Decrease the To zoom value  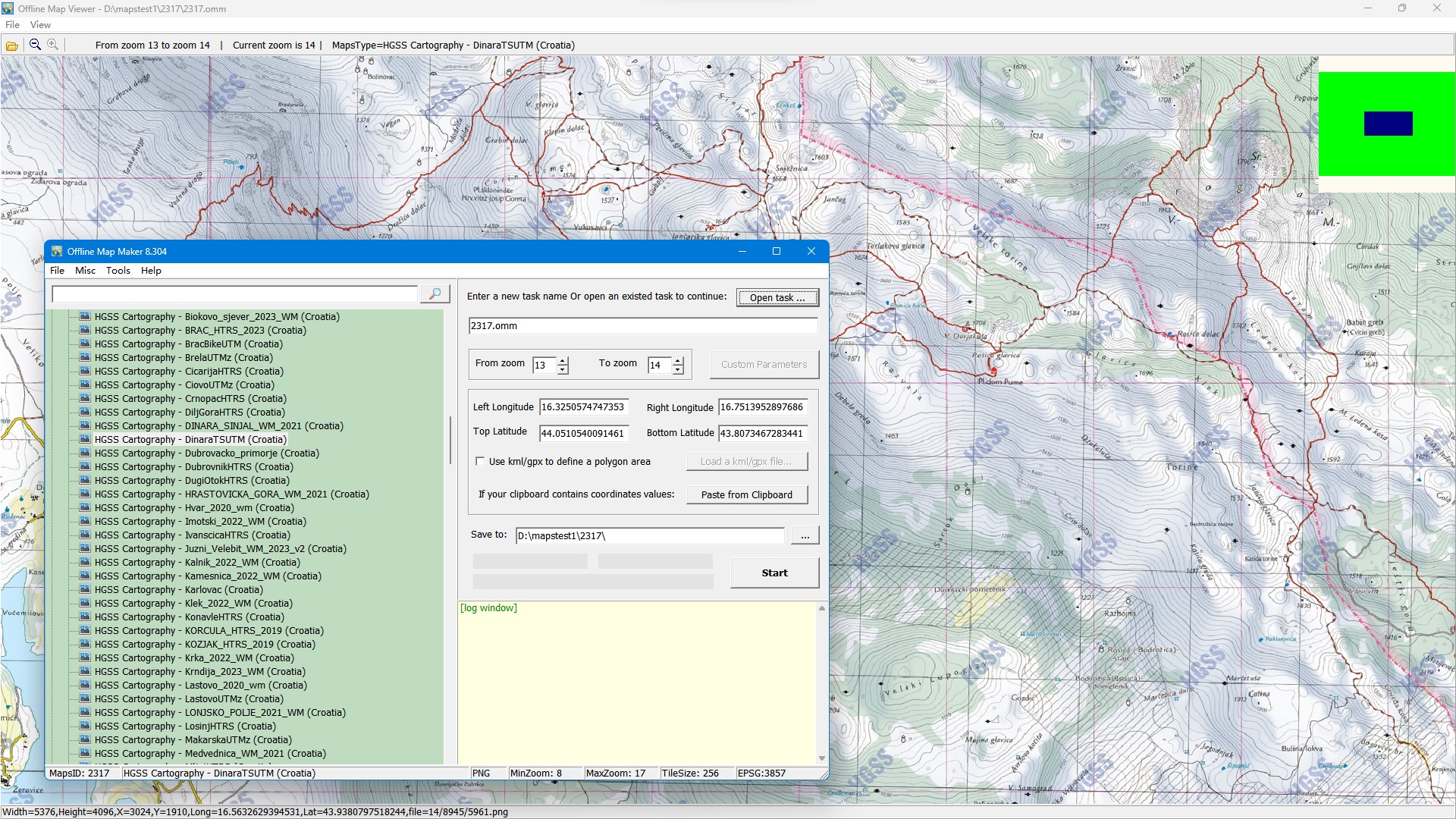[x=678, y=369]
